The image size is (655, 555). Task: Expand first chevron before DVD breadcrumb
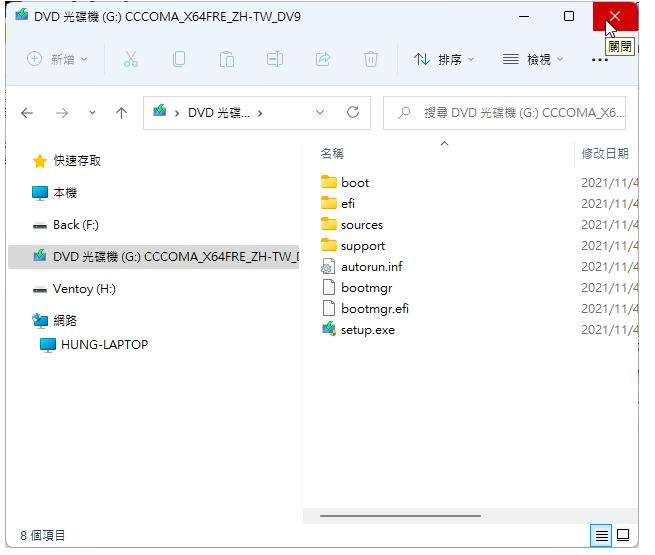pos(177,113)
